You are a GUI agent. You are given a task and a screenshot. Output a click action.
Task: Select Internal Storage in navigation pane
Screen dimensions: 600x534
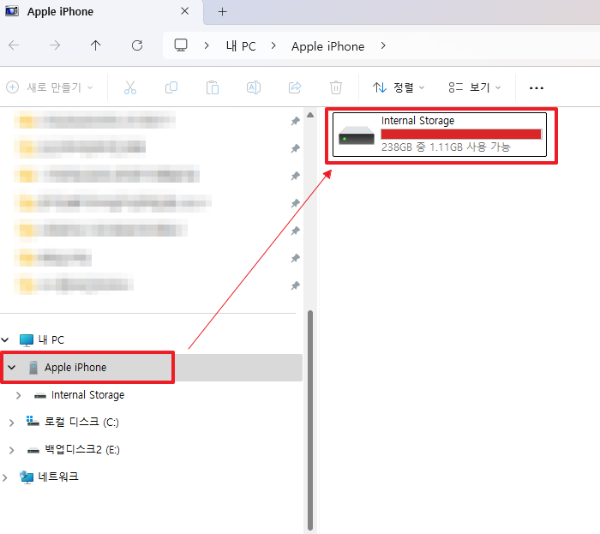click(88, 395)
